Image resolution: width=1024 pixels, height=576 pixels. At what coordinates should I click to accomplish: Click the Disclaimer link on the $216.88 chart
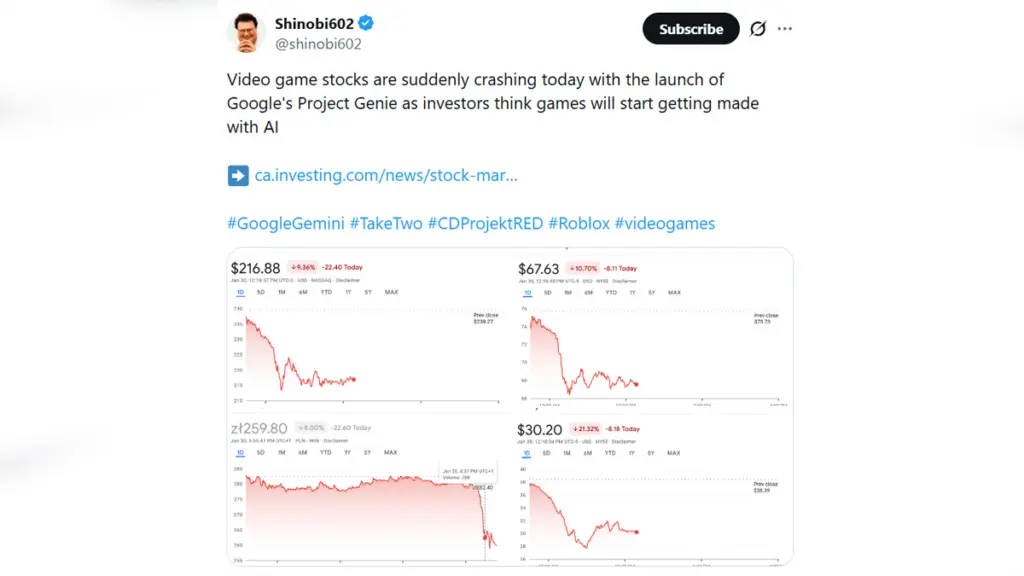(x=347, y=280)
